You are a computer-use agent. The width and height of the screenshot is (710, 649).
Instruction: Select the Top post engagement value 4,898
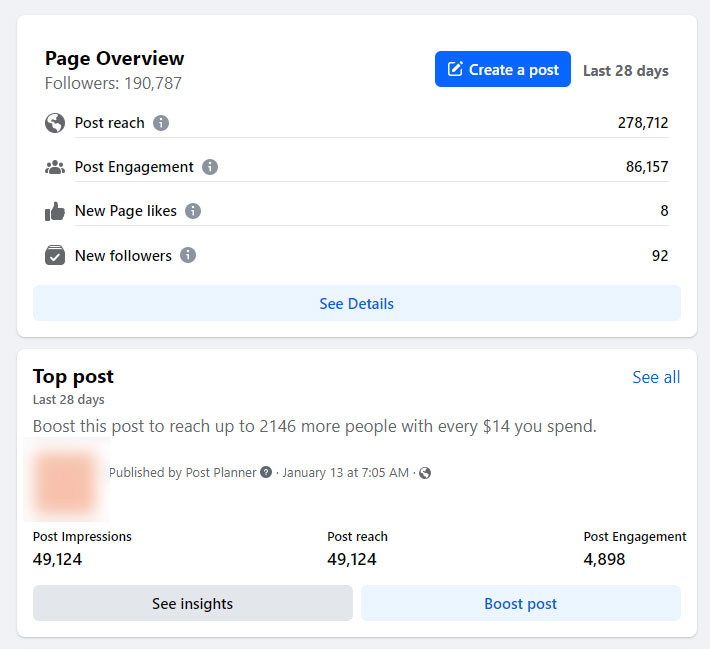pyautogui.click(x=604, y=559)
